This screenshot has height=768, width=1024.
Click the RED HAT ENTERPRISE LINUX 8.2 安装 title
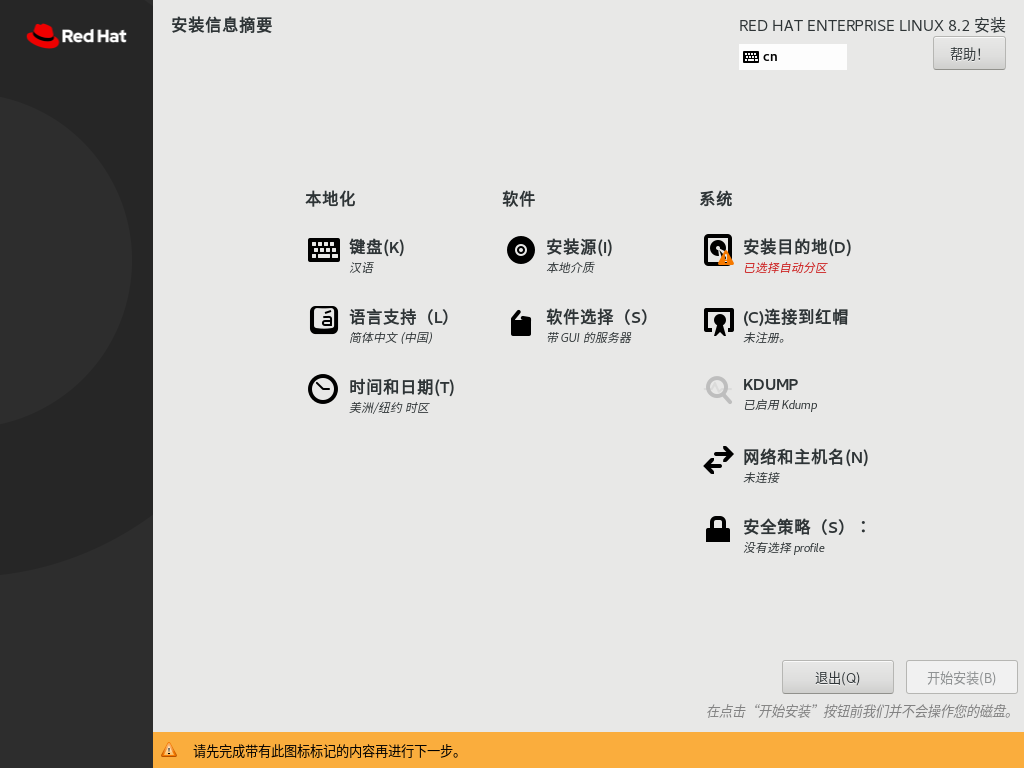tap(872, 25)
